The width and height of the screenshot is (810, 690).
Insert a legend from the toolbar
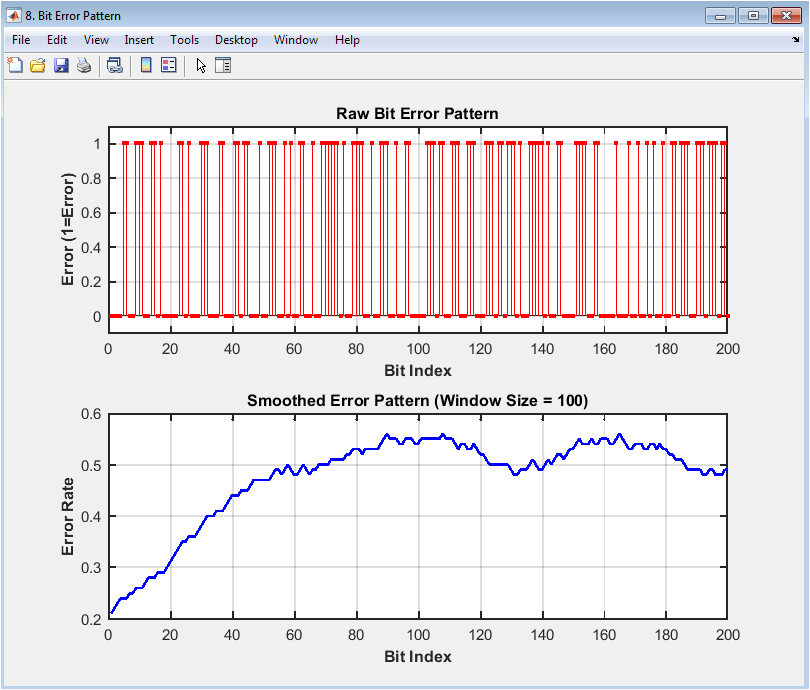tap(168, 66)
